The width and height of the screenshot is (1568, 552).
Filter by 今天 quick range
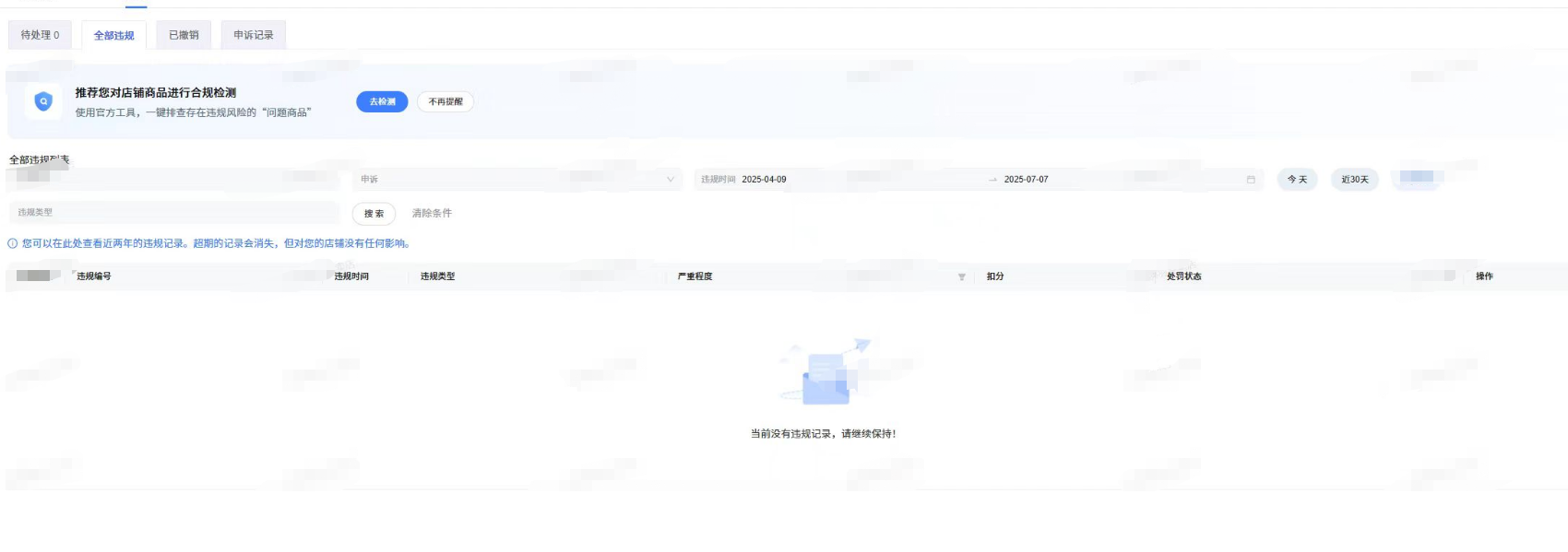coord(1297,179)
